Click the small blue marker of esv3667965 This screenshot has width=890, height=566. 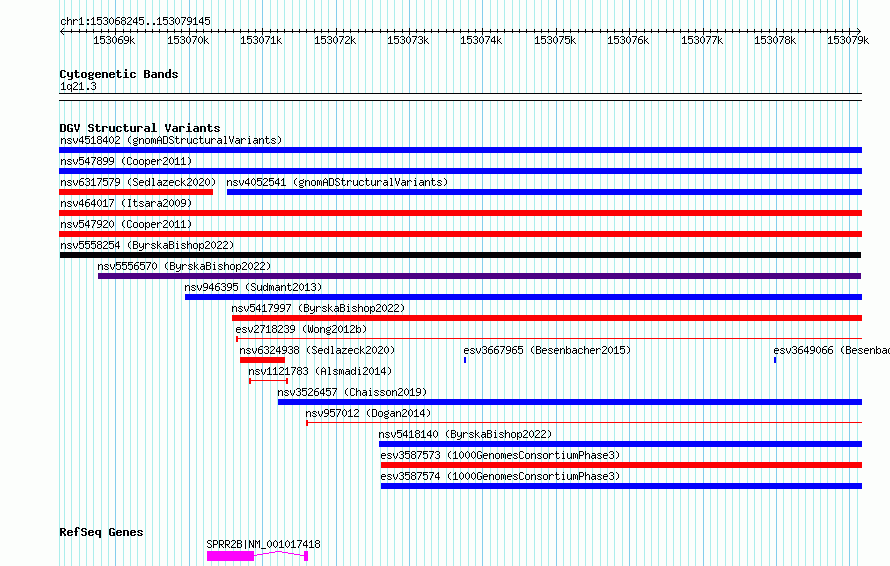pos(465,360)
